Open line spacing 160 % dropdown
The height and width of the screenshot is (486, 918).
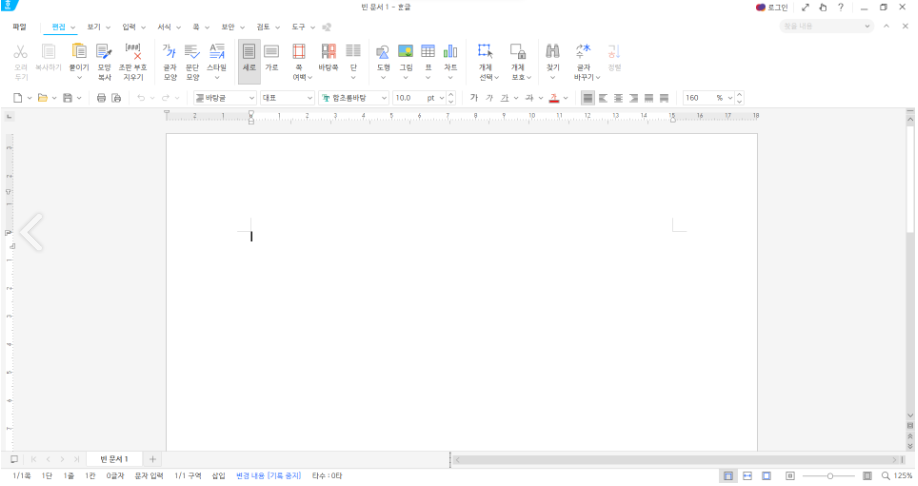click(x=729, y=98)
